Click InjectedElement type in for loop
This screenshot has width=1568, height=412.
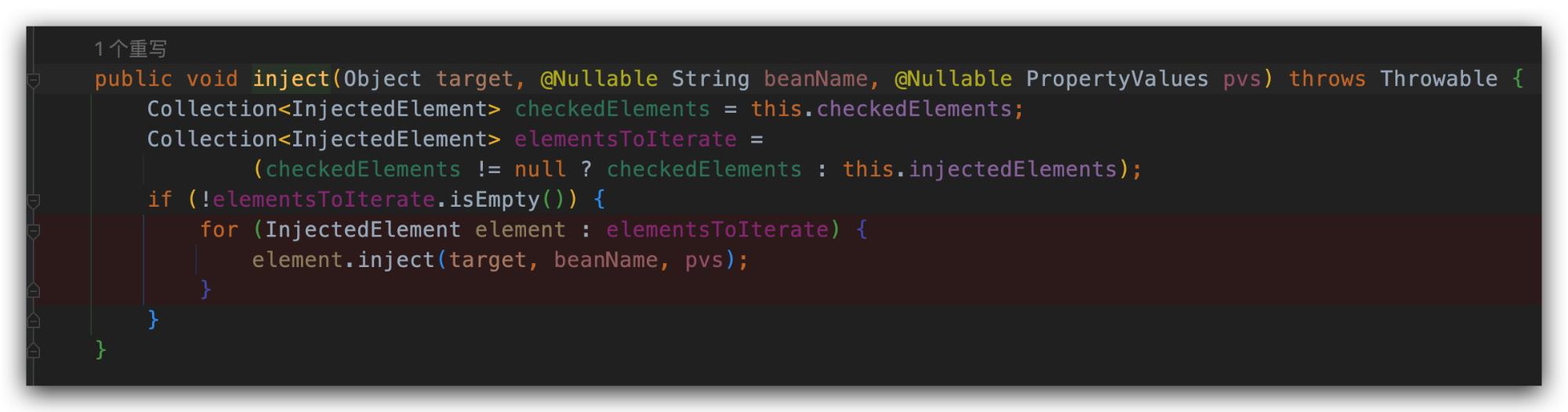363,229
